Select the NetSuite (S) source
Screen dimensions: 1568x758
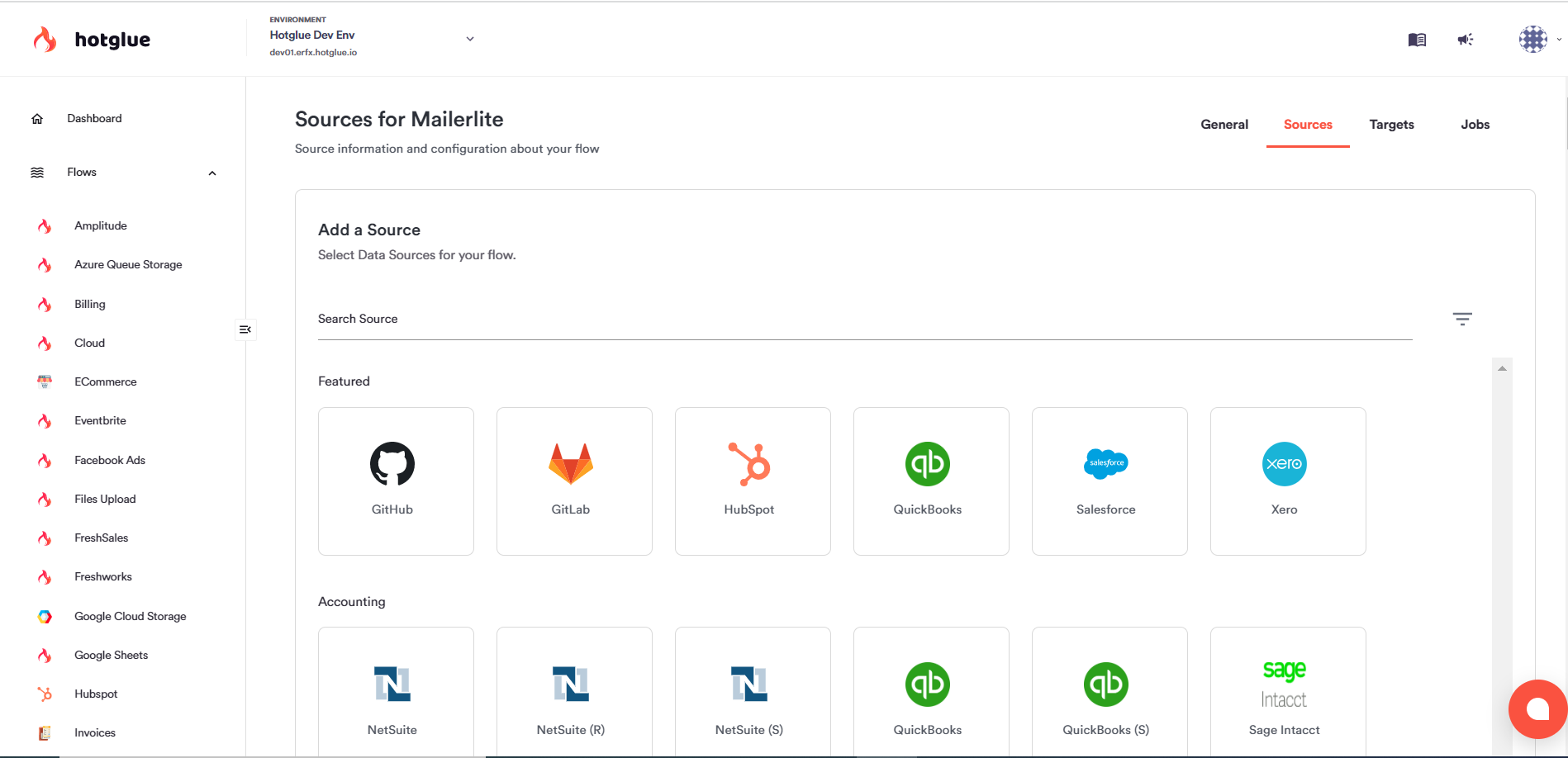point(753,692)
